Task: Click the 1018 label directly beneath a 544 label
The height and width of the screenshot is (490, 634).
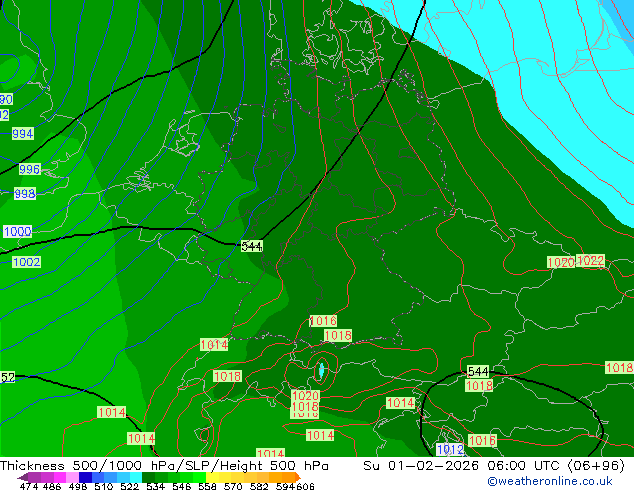Action: [479, 386]
